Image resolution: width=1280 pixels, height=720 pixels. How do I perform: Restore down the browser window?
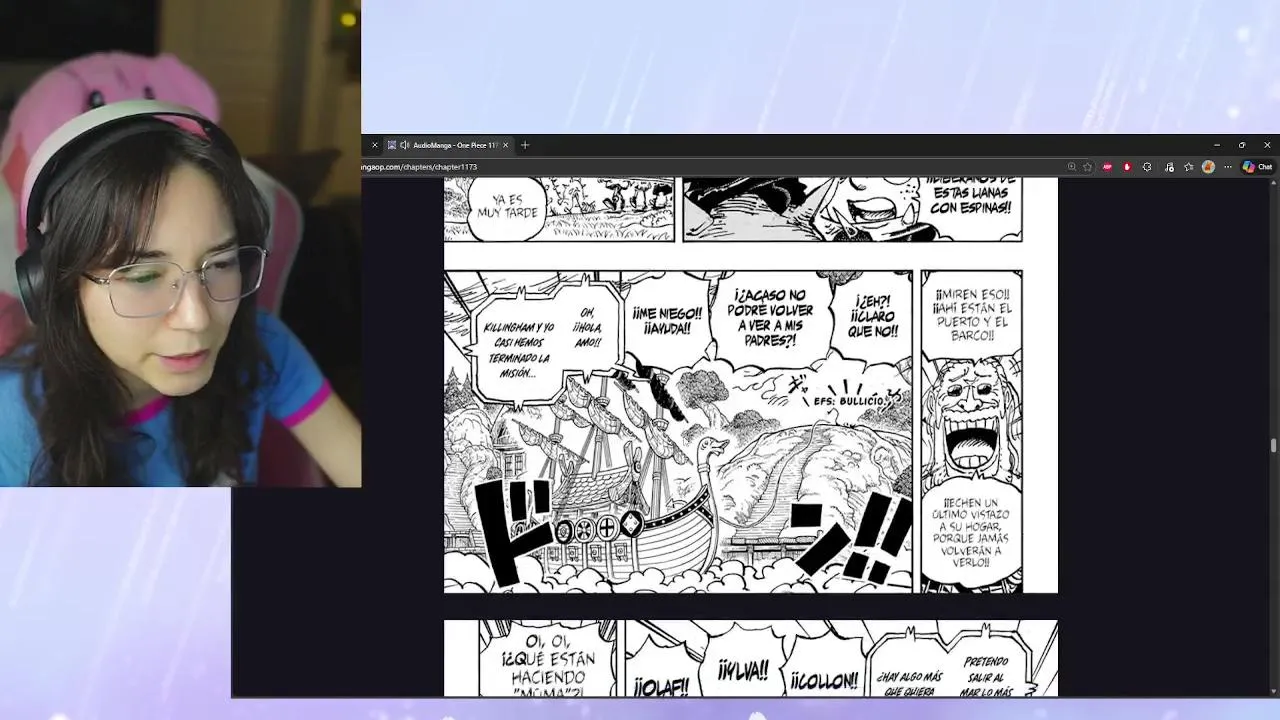click(1242, 145)
